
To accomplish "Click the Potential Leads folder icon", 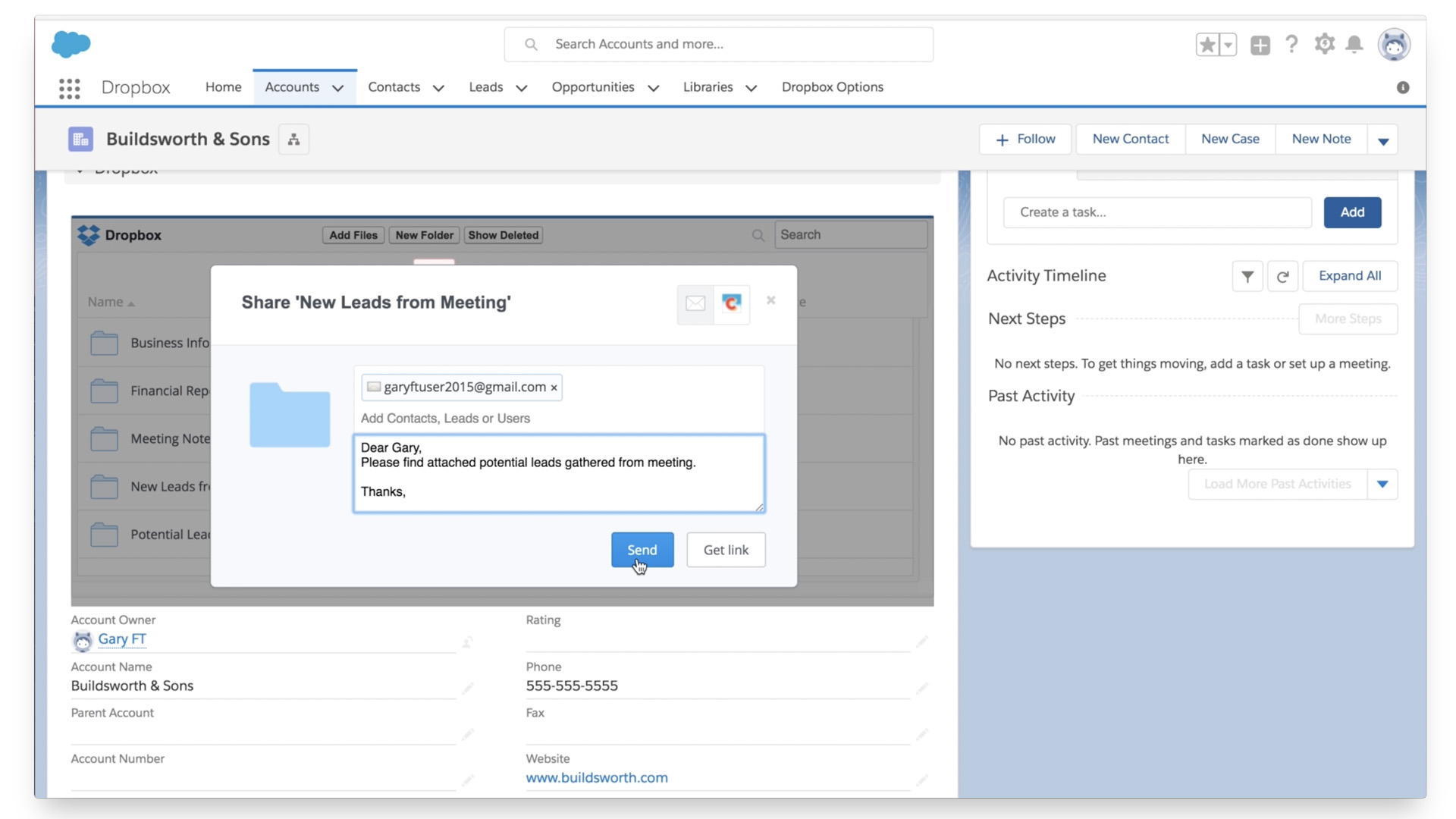I will tap(104, 535).
